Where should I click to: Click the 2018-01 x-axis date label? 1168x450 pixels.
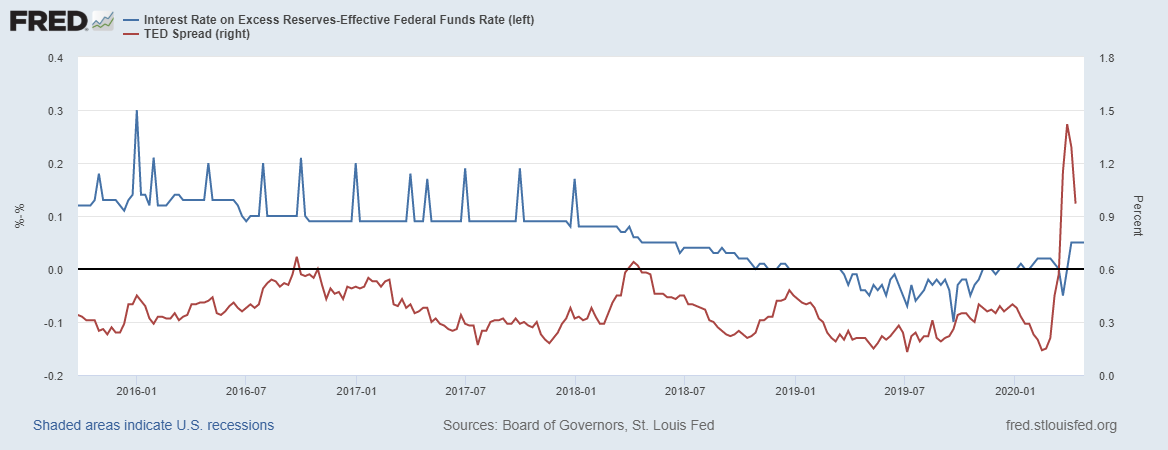[x=575, y=390]
